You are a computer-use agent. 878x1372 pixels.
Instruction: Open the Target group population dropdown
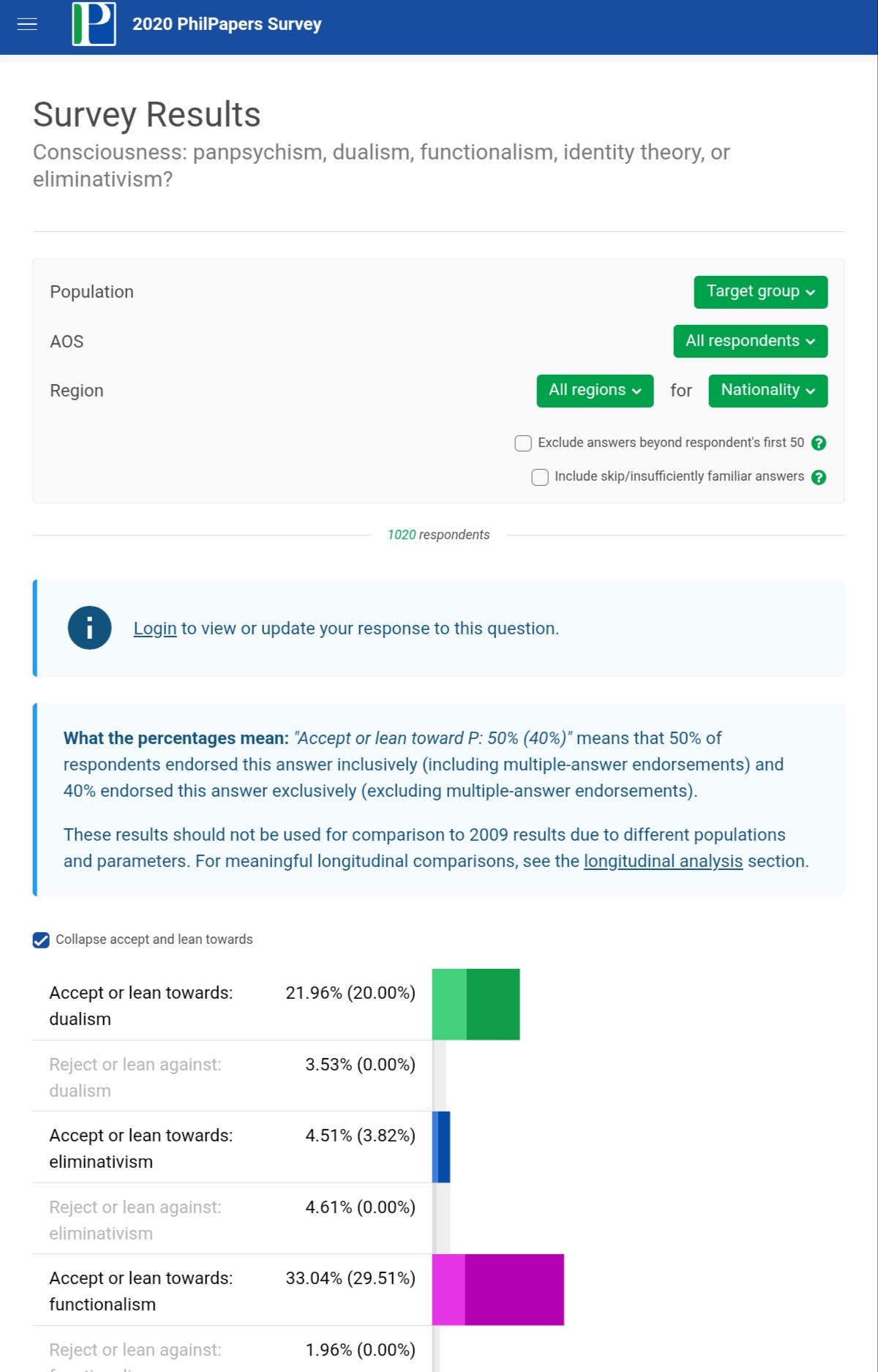click(x=760, y=292)
